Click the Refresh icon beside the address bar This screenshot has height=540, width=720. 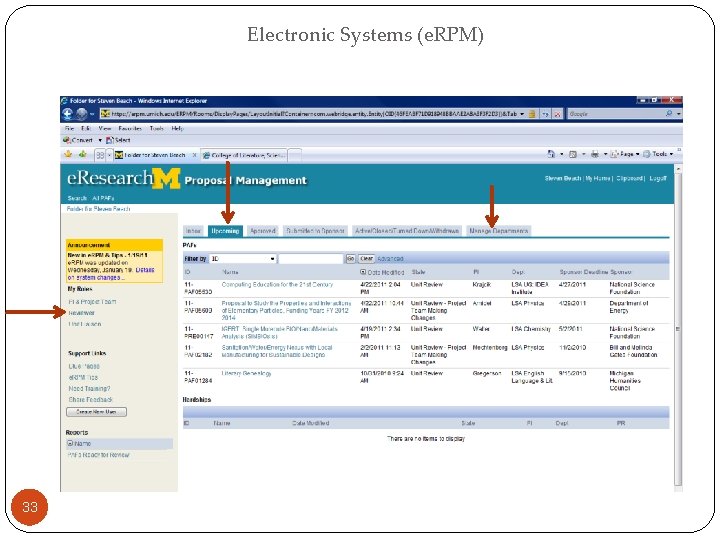pos(546,114)
